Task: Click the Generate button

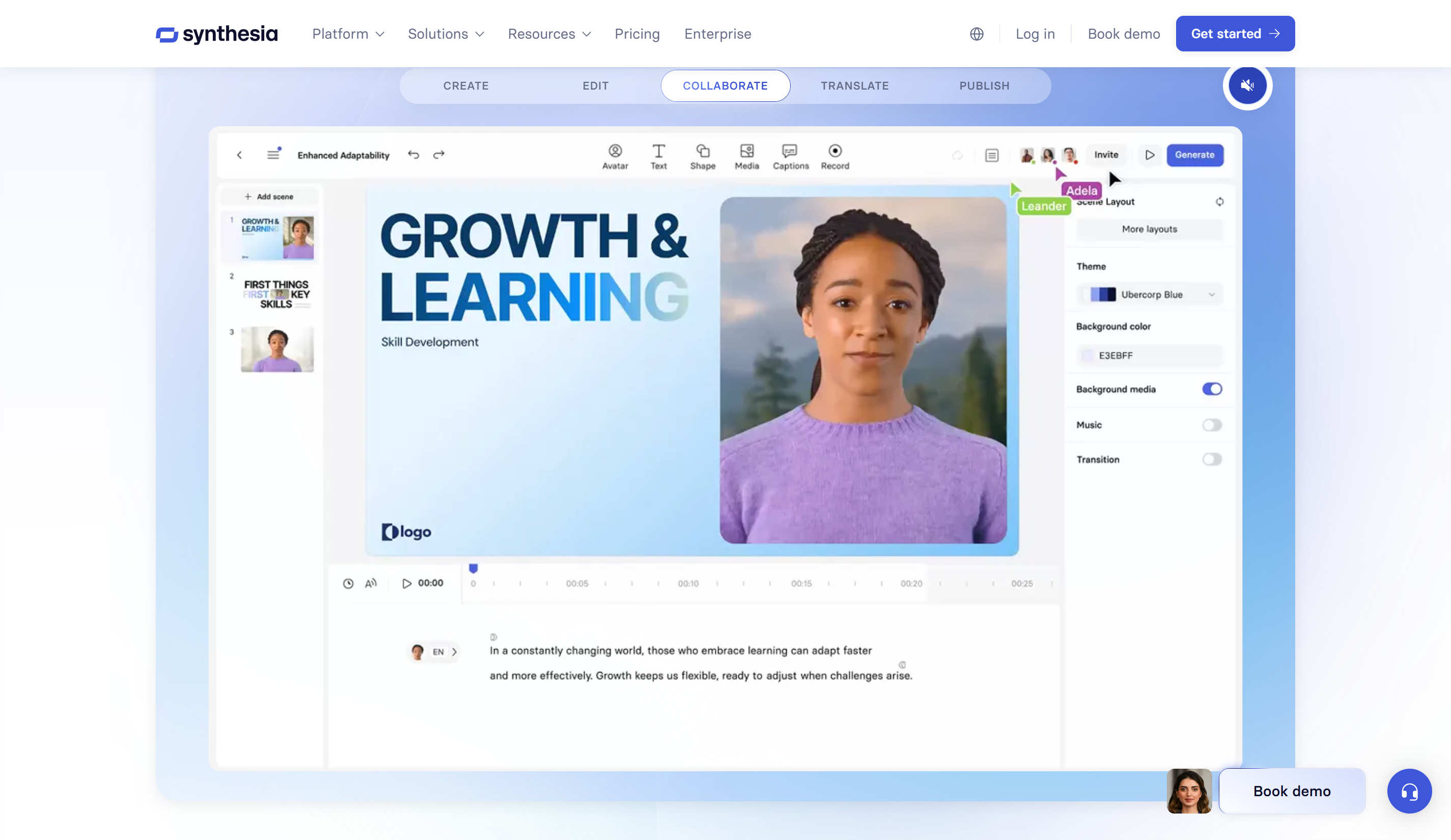Action: (x=1195, y=155)
